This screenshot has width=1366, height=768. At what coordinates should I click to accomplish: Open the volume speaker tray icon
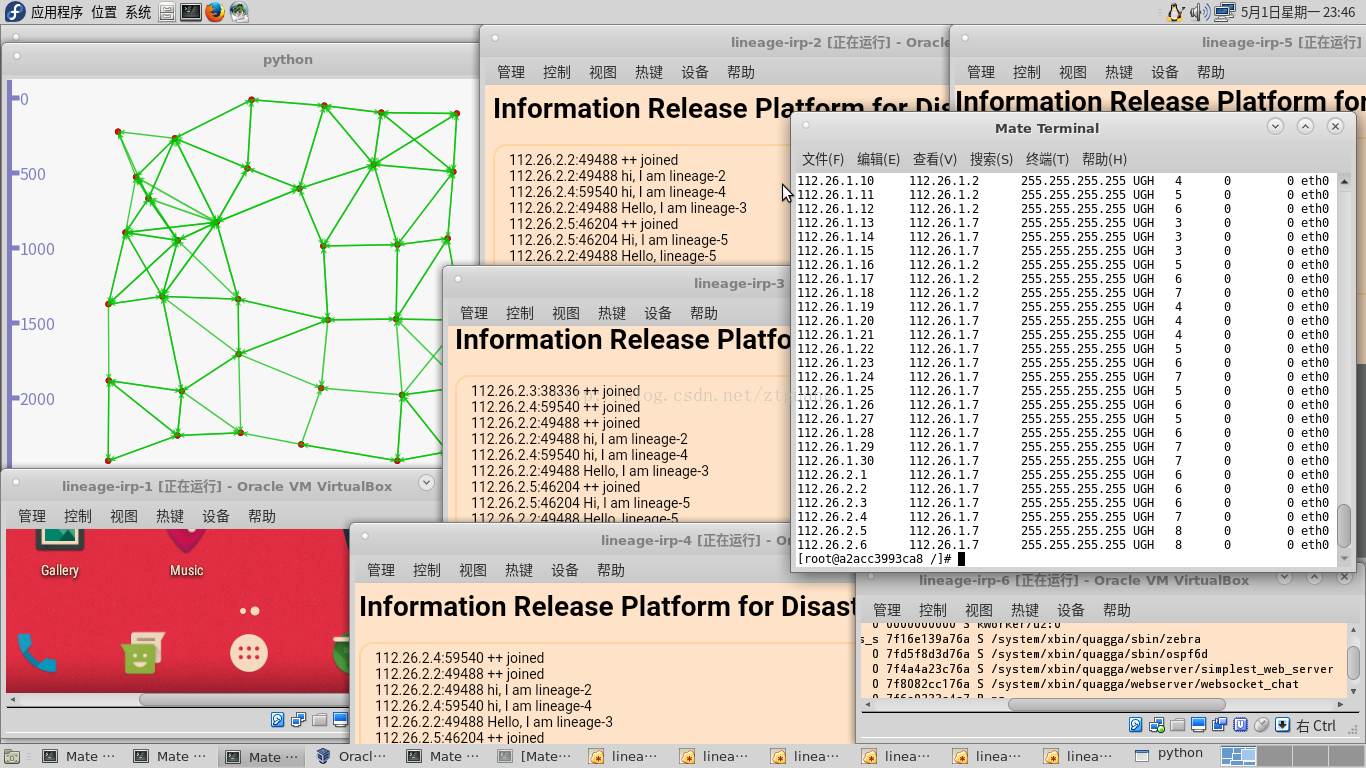click(x=1200, y=12)
